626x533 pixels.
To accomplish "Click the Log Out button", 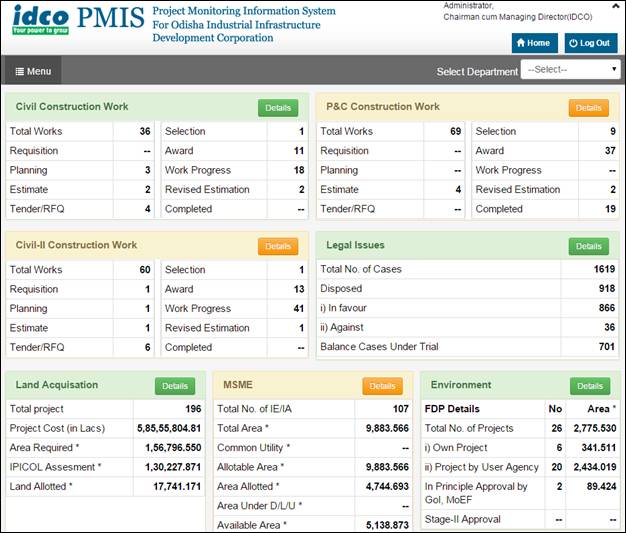I will 590,43.
